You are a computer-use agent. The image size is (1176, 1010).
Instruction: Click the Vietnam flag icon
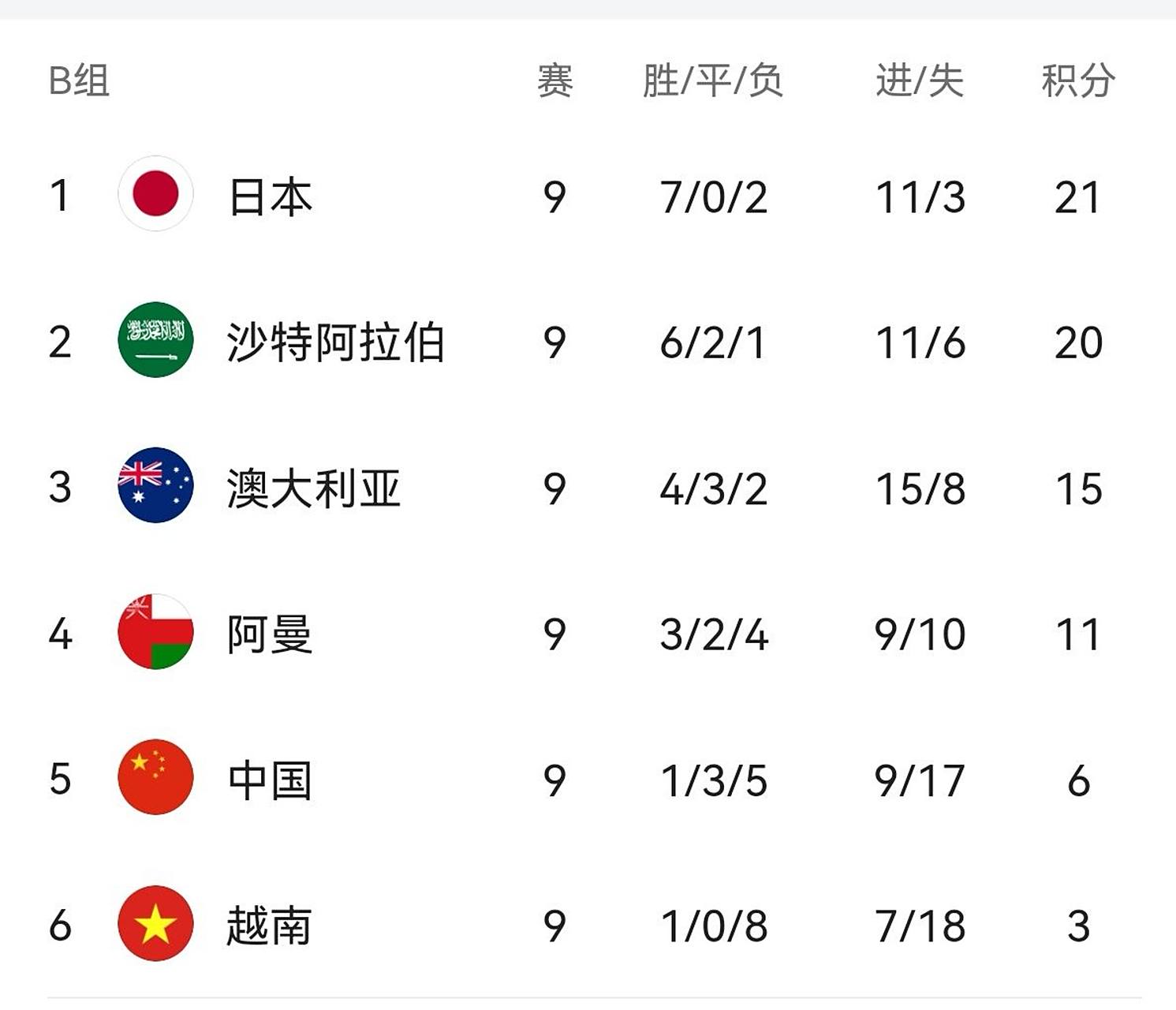(x=155, y=923)
